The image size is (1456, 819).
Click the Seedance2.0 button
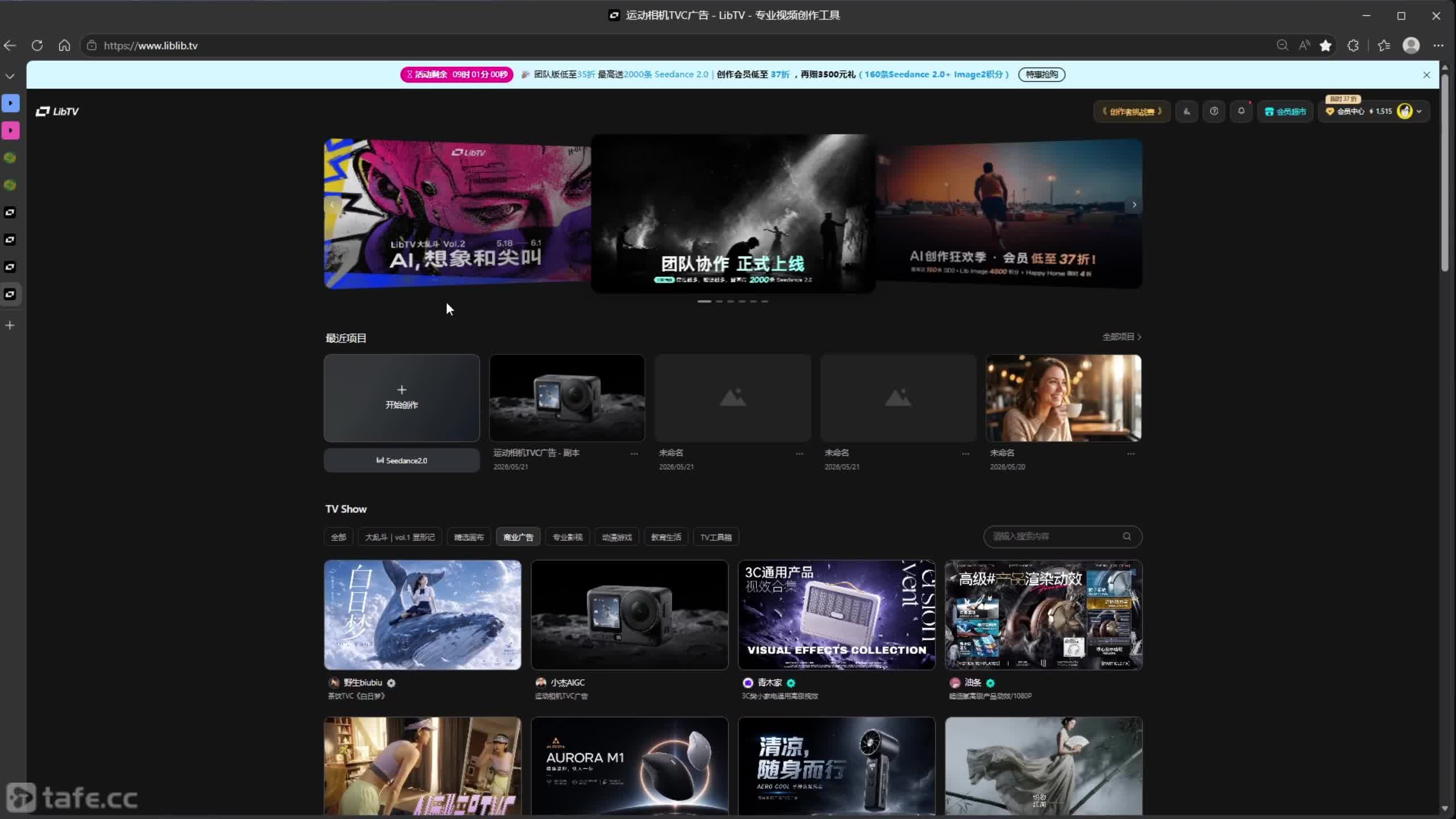402,461
